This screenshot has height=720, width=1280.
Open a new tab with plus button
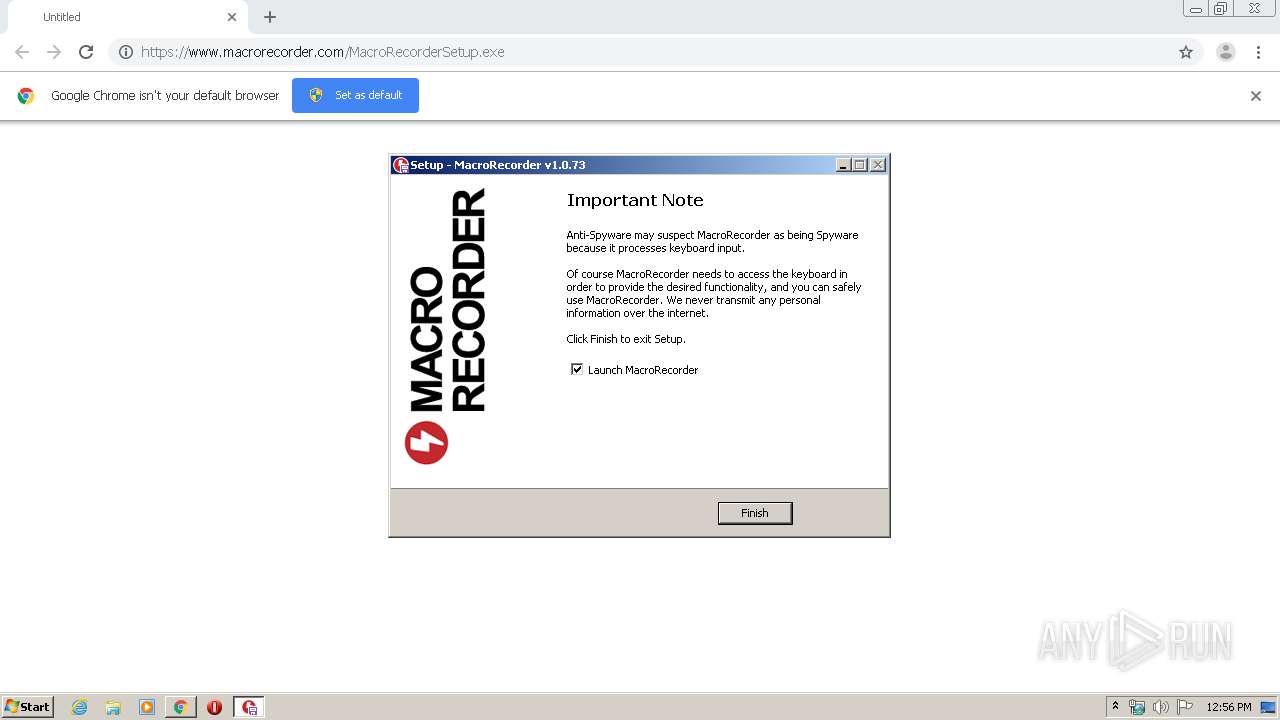[x=270, y=17]
